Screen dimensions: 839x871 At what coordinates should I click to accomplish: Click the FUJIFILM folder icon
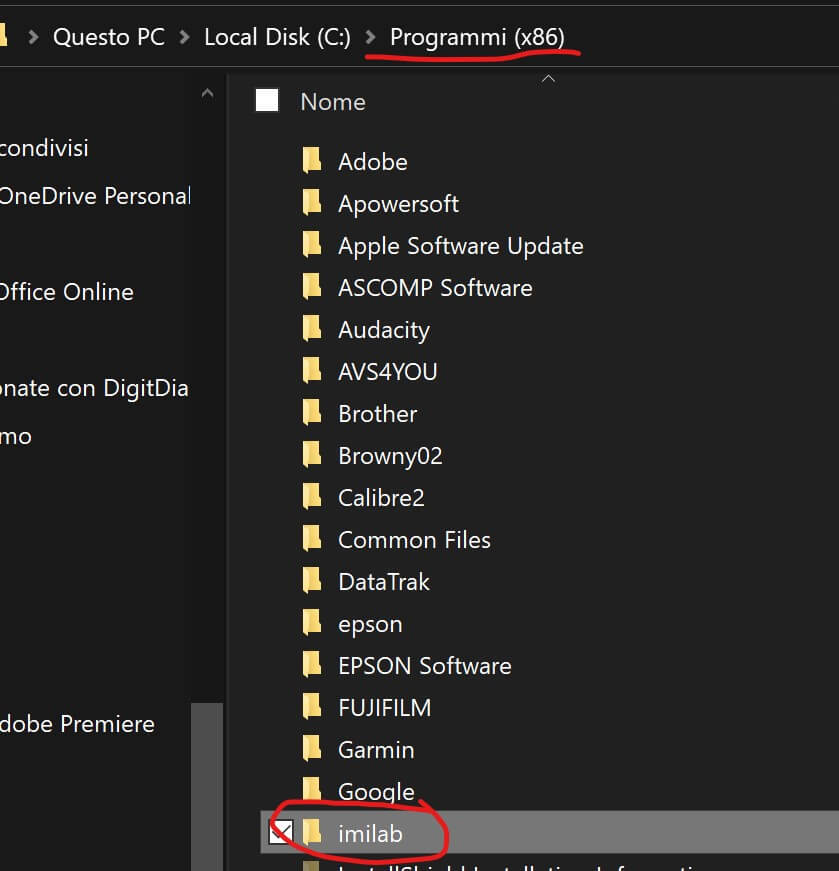coord(312,707)
